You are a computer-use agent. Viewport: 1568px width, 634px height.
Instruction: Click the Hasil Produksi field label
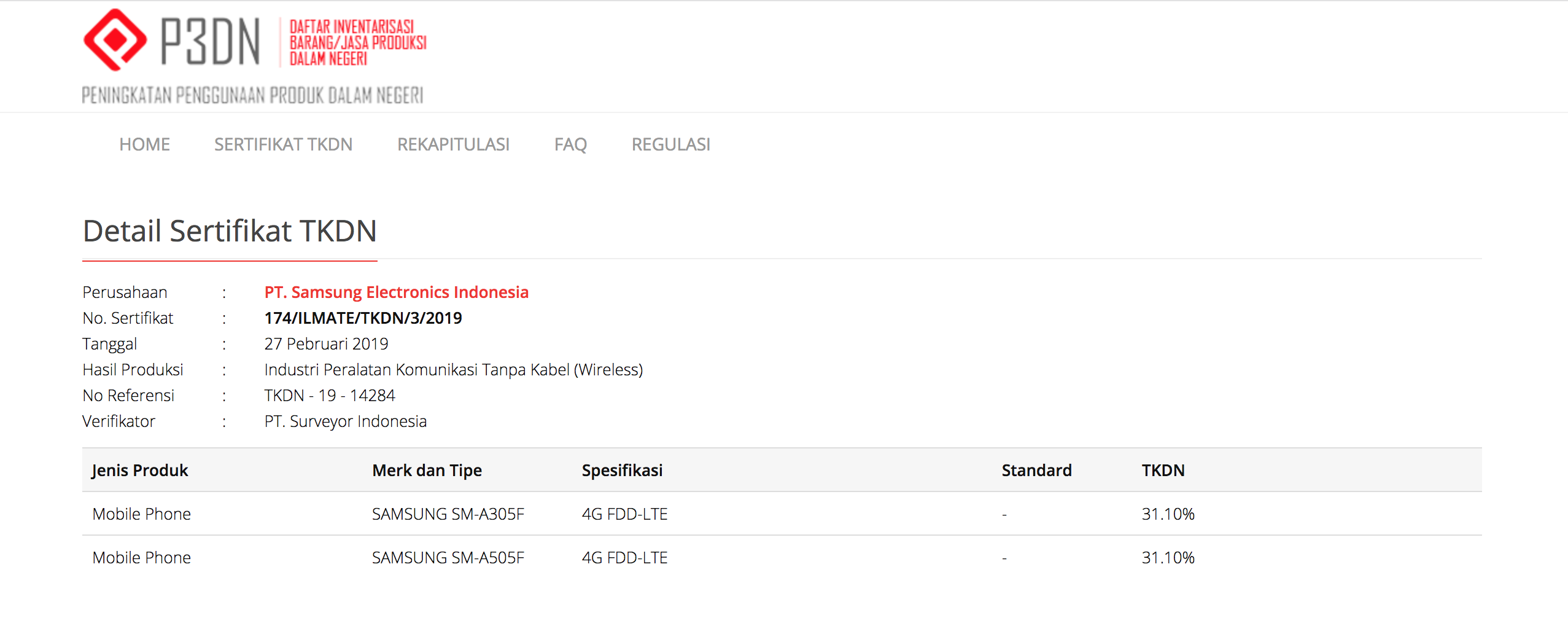pos(133,370)
